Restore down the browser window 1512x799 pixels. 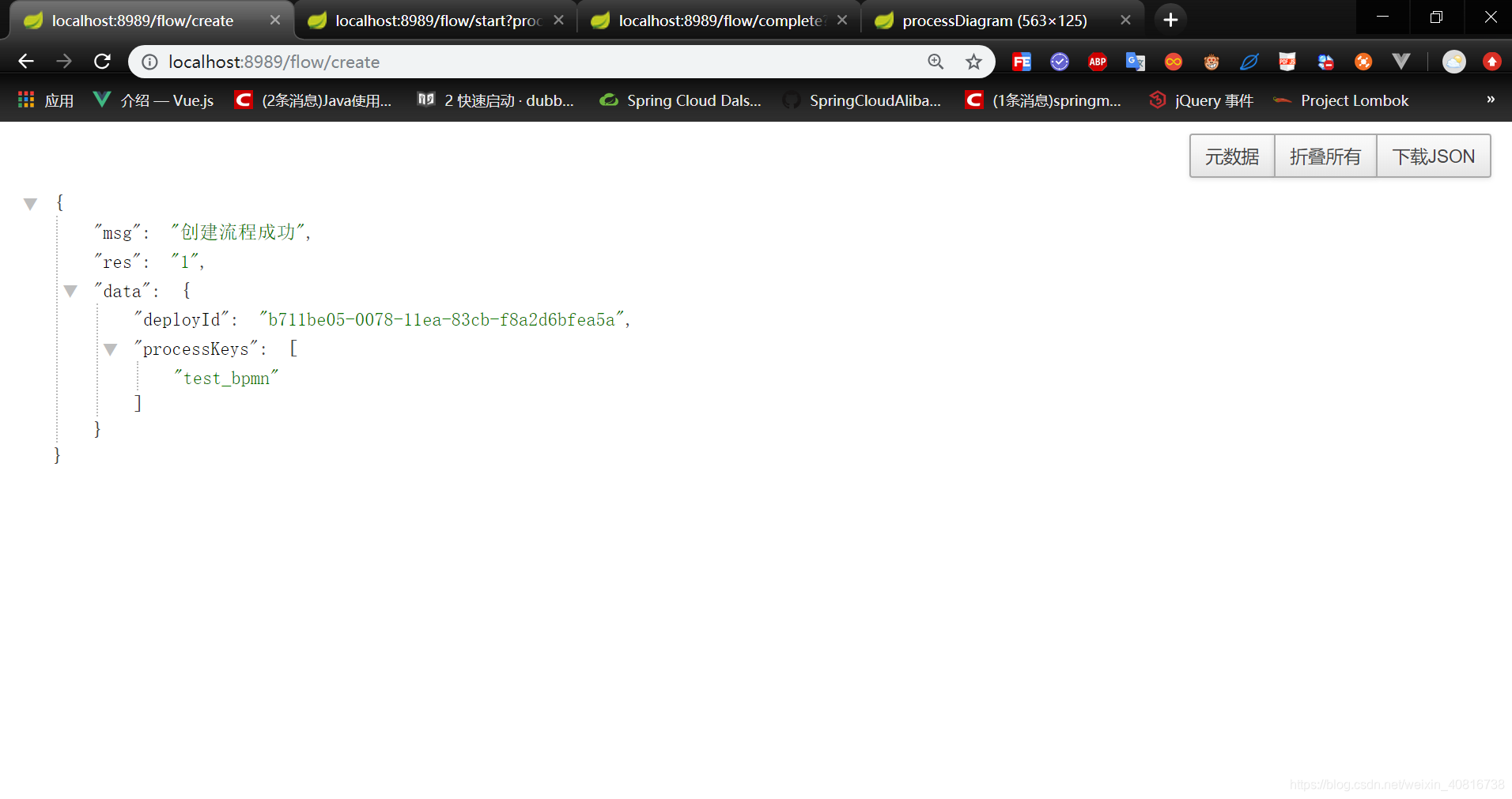[1436, 17]
